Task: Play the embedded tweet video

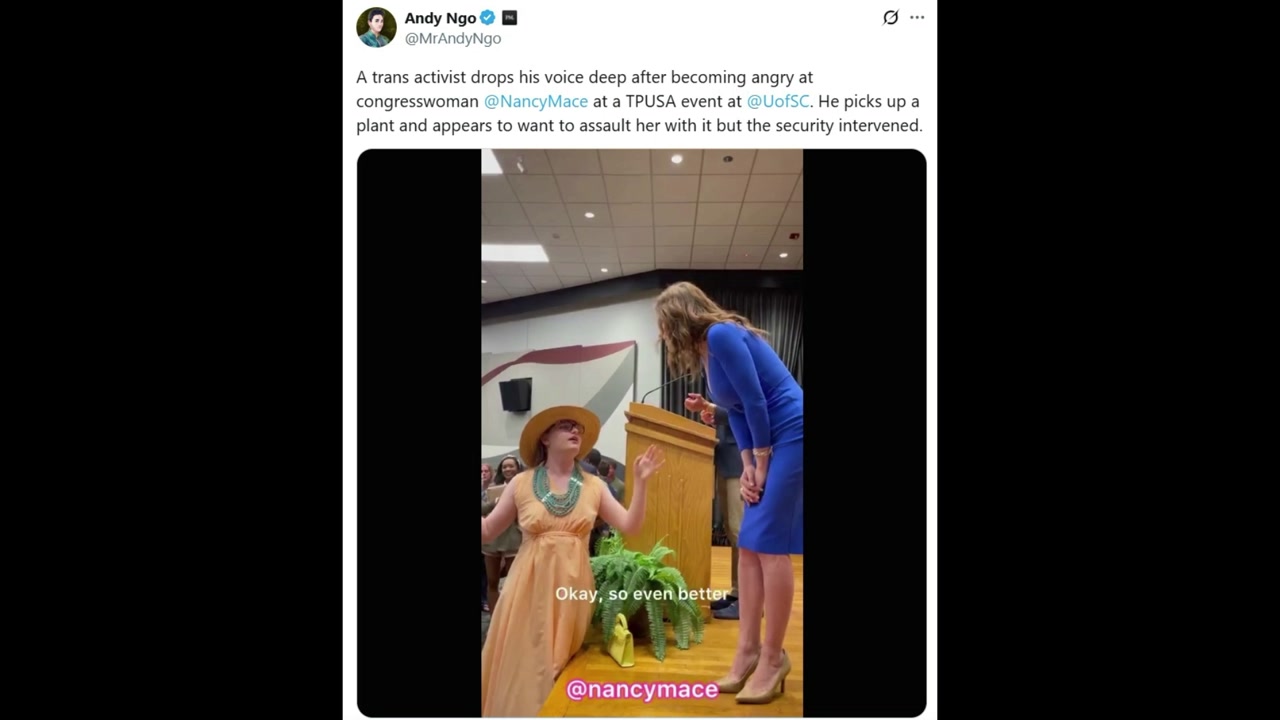Action: tap(641, 433)
